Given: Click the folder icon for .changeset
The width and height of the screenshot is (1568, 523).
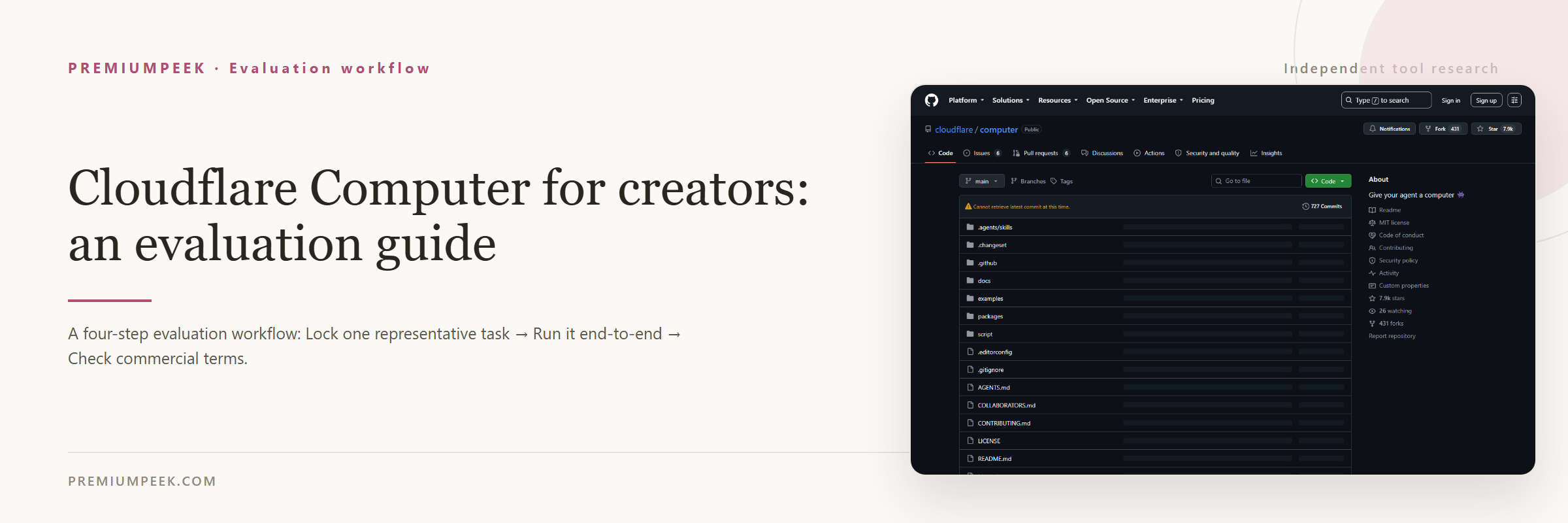Looking at the screenshot, I should 970,245.
